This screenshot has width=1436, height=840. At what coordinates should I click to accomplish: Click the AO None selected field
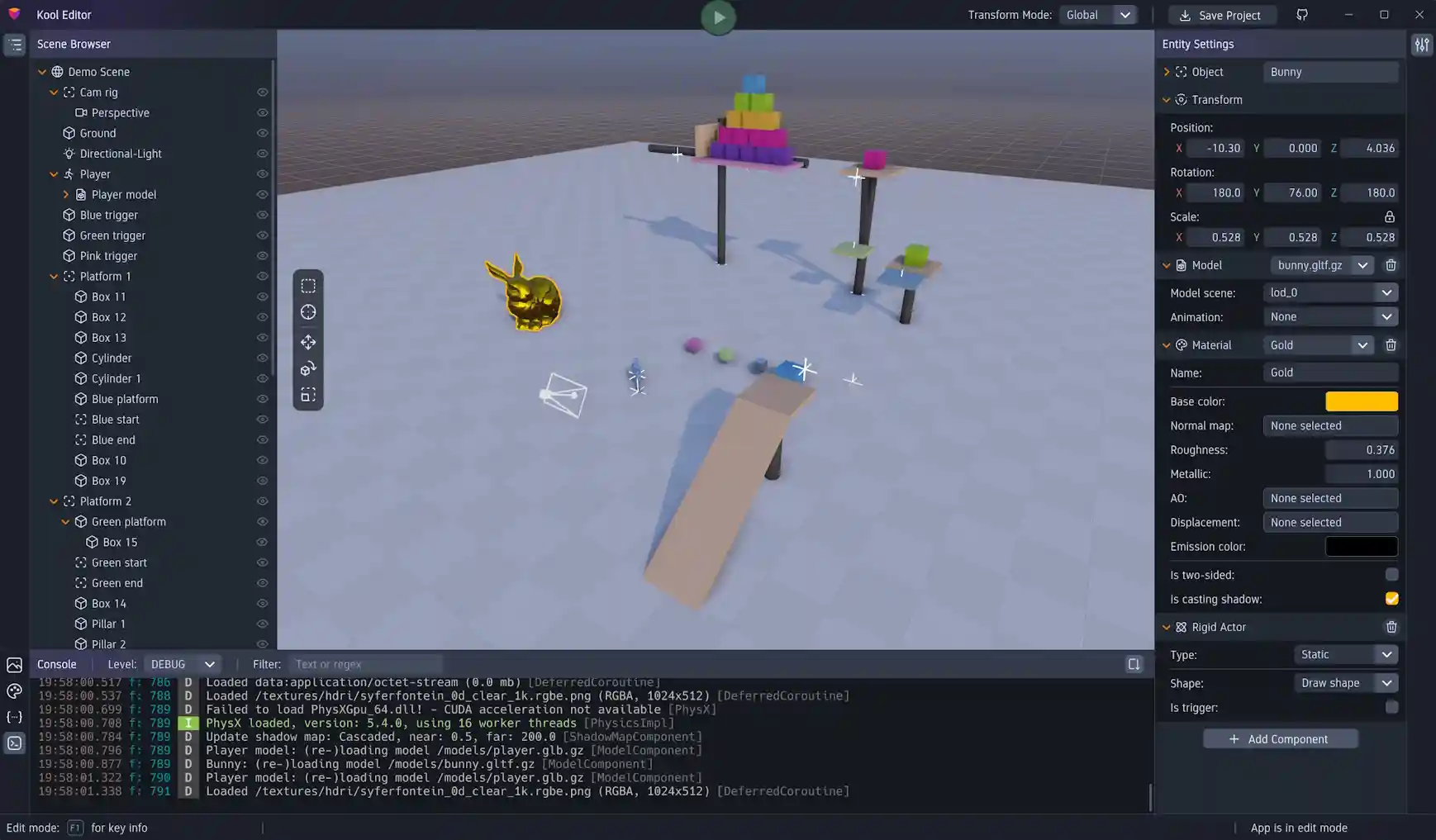pyautogui.click(x=1330, y=499)
